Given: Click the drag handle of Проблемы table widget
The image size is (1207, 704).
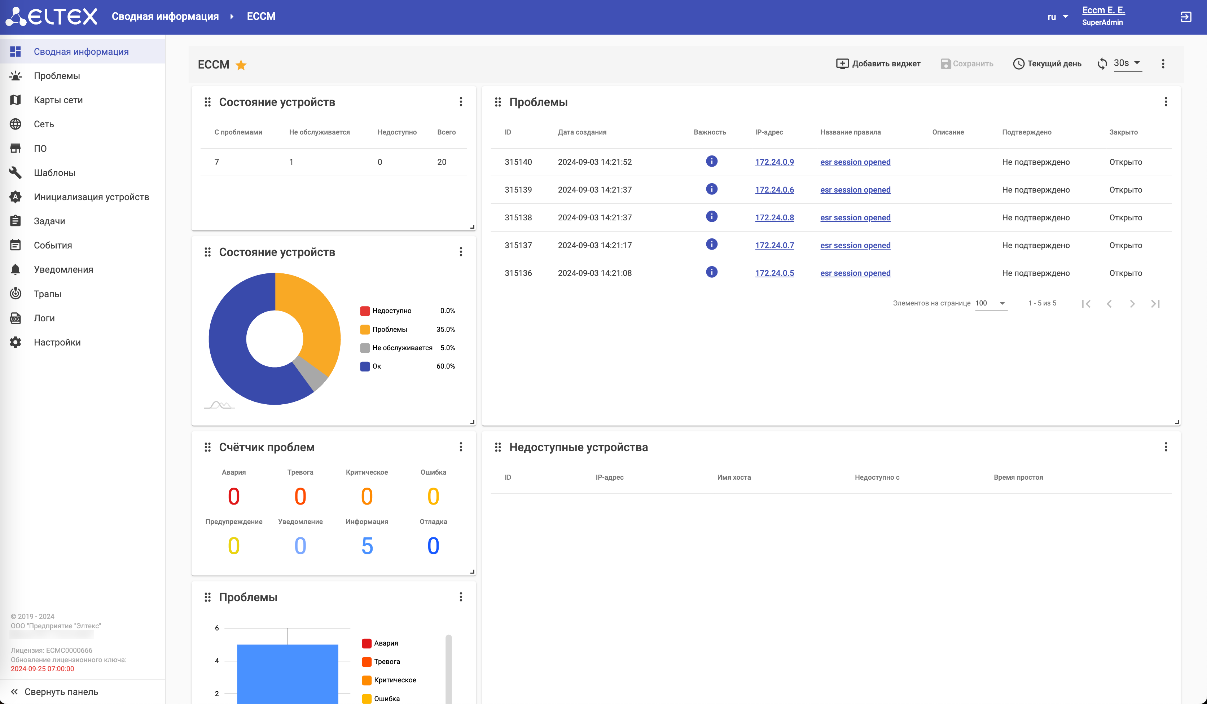Looking at the screenshot, I should point(497,102).
